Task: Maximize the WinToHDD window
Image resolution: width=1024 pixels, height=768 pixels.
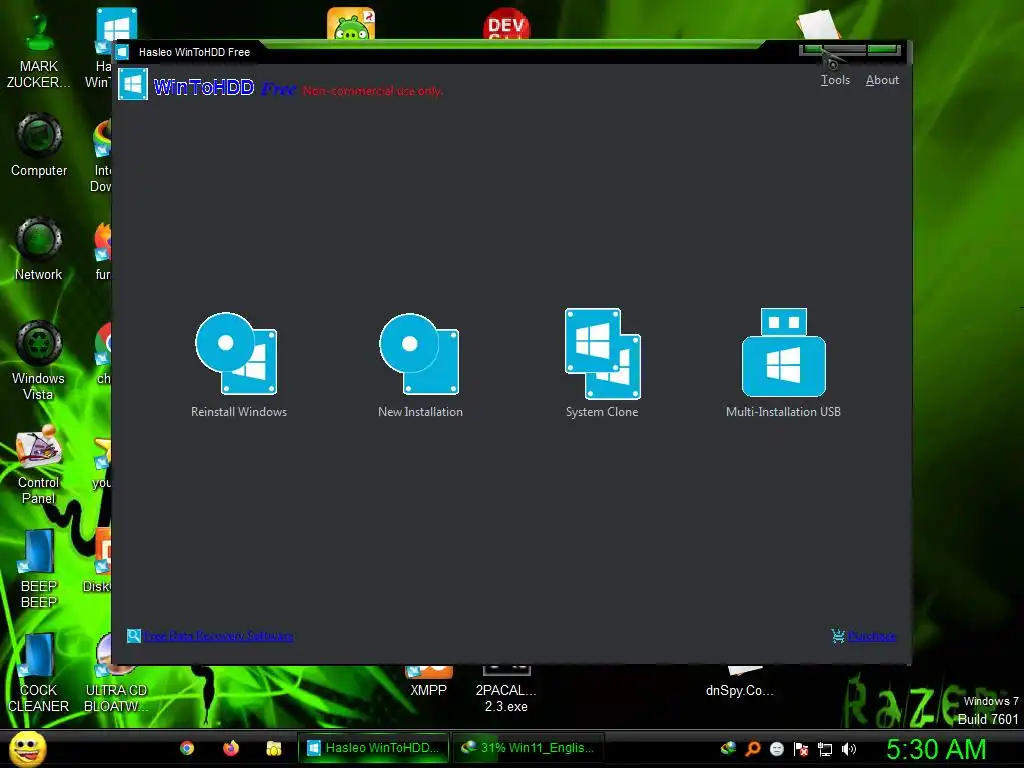Action: (844, 50)
